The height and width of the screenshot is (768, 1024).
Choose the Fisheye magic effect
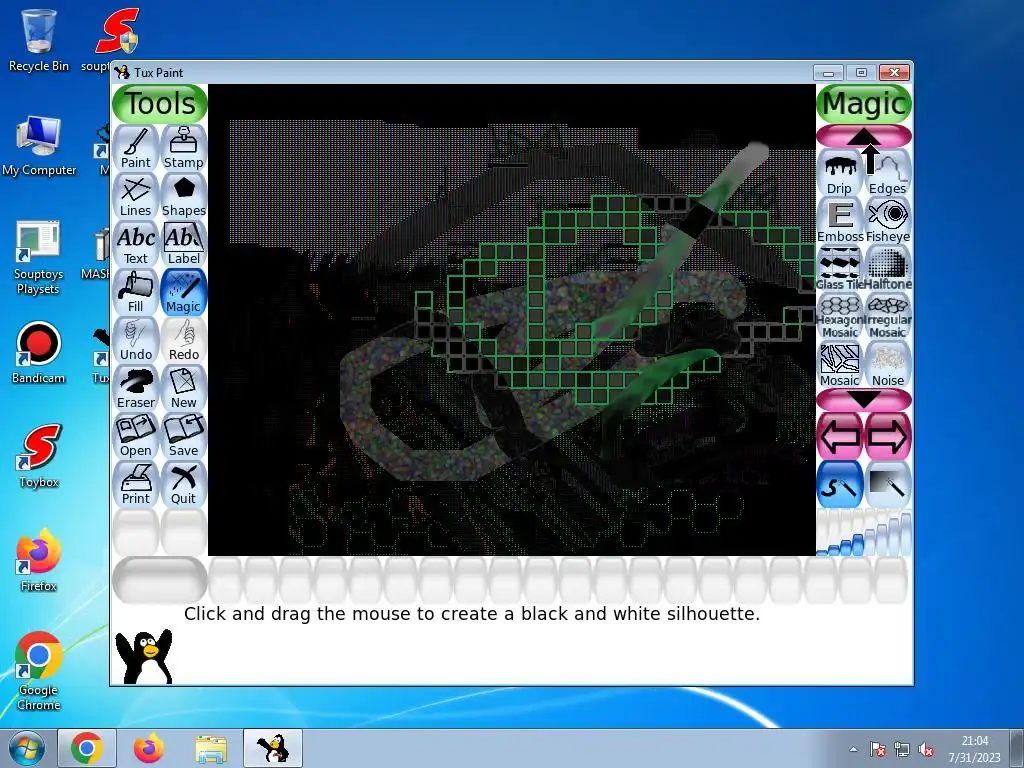(888, 221)
